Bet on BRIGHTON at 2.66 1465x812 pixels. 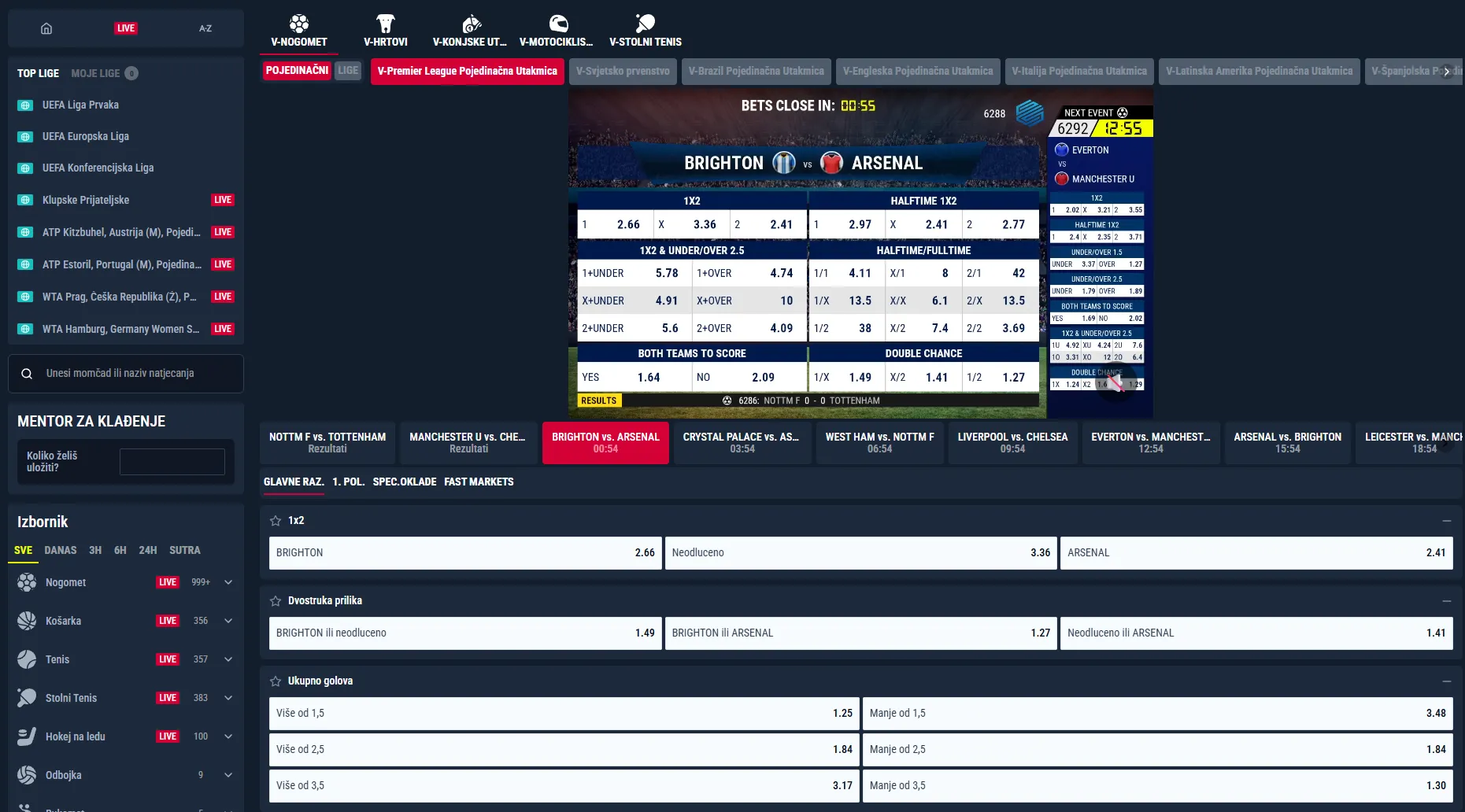point(465,553)
